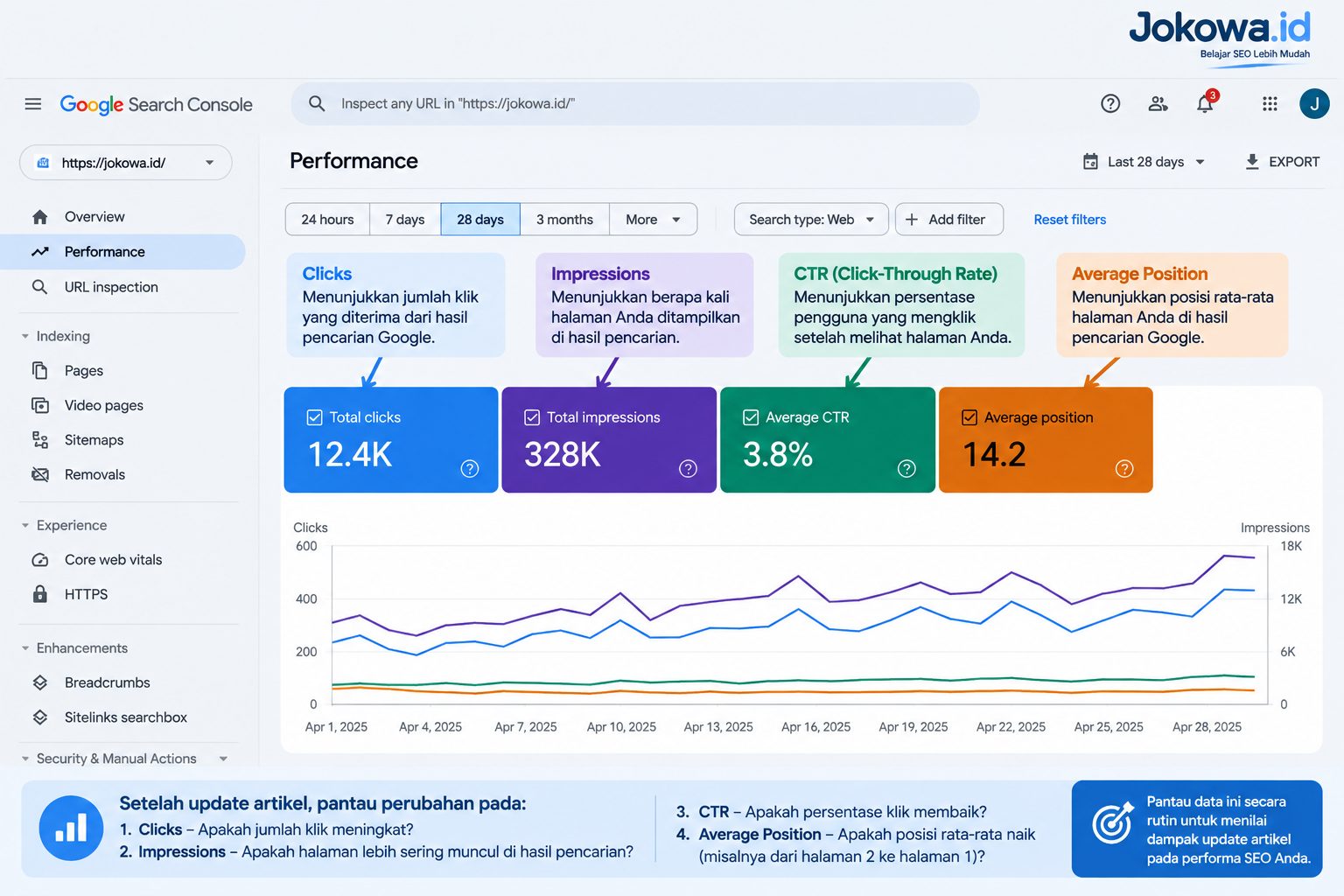Click the HTTPS lock icon
This screenshot has width=1344, height=896.
pyautogui.click(x=39, y=594)
